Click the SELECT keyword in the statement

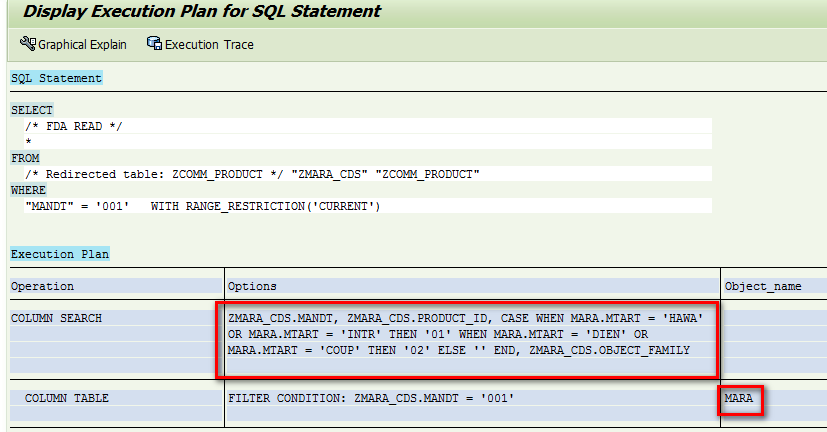[32, 110]
